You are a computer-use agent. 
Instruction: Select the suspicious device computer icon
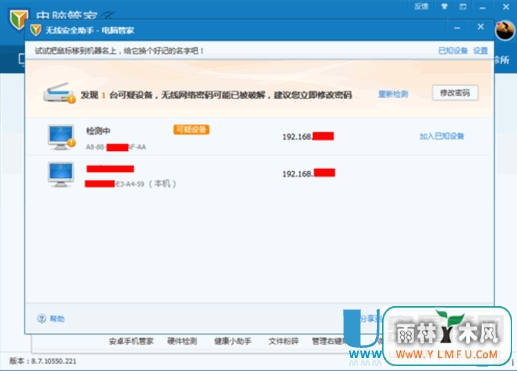pyautogui.click(x=61, y=137)
